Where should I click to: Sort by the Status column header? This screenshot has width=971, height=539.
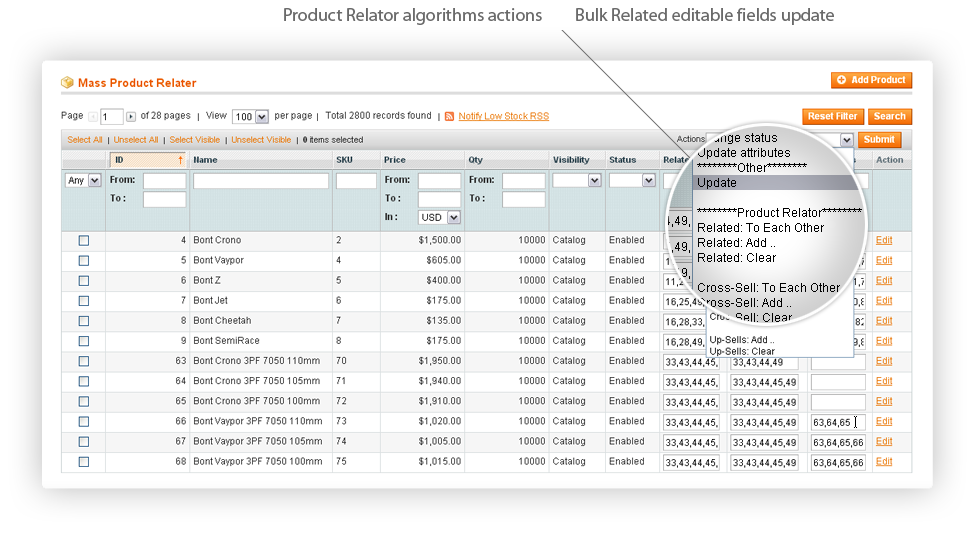click(x=622, y=160)
